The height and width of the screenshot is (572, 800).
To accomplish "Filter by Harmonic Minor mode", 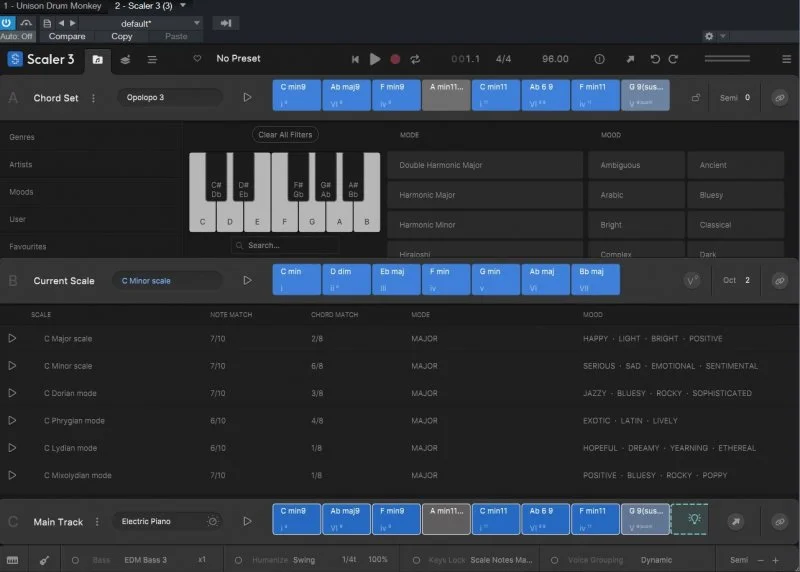I will 485,225.
